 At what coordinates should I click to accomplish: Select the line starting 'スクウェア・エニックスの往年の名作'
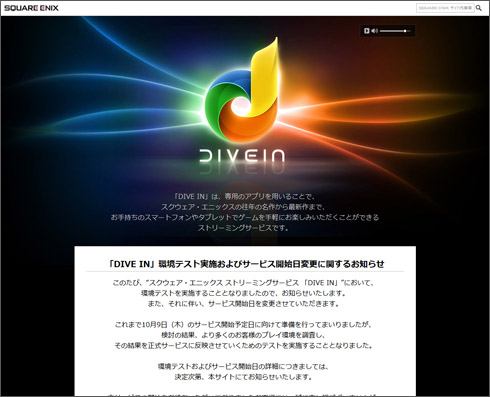click(243, 207)
